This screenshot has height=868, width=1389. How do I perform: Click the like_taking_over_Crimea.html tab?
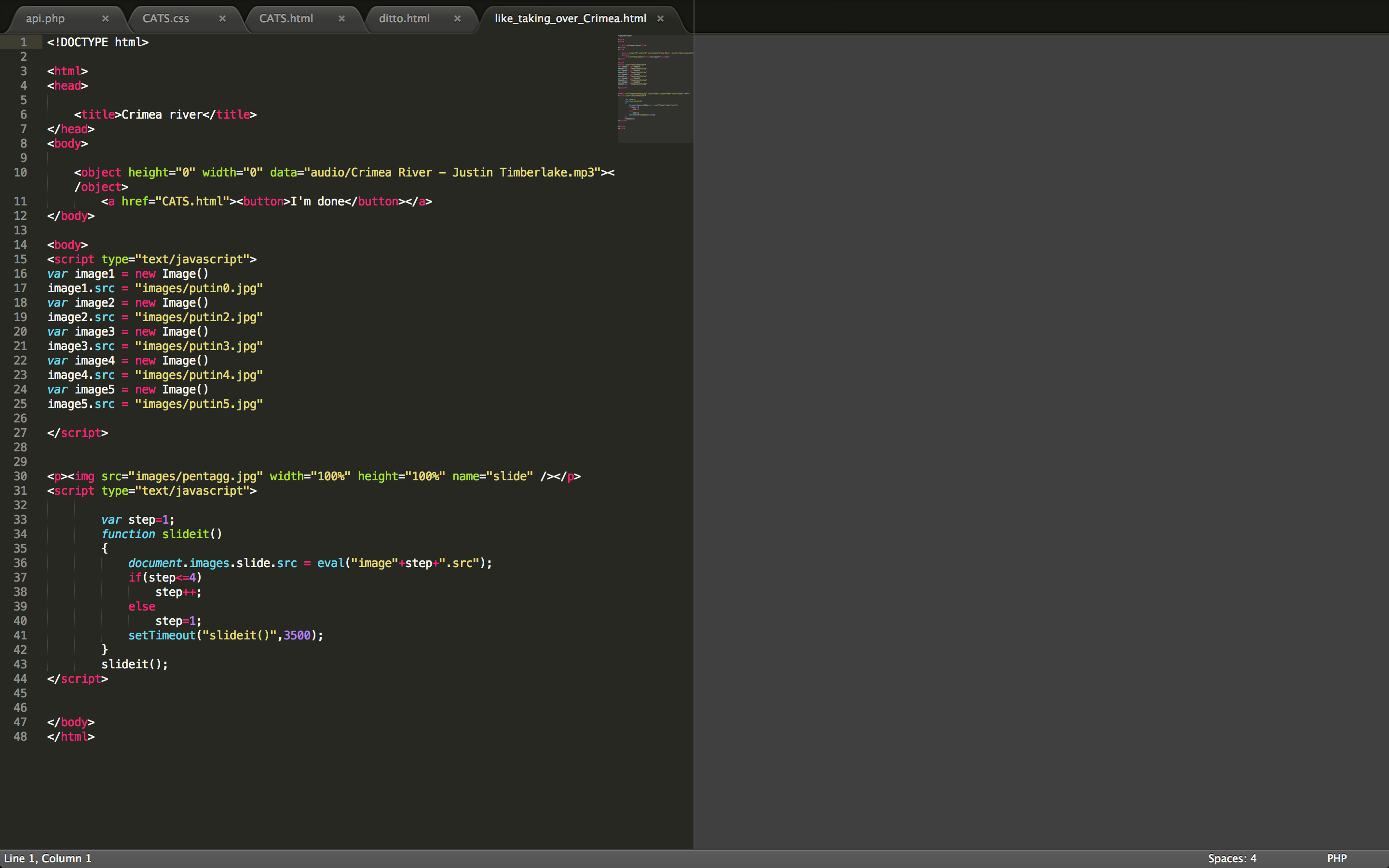570,18
